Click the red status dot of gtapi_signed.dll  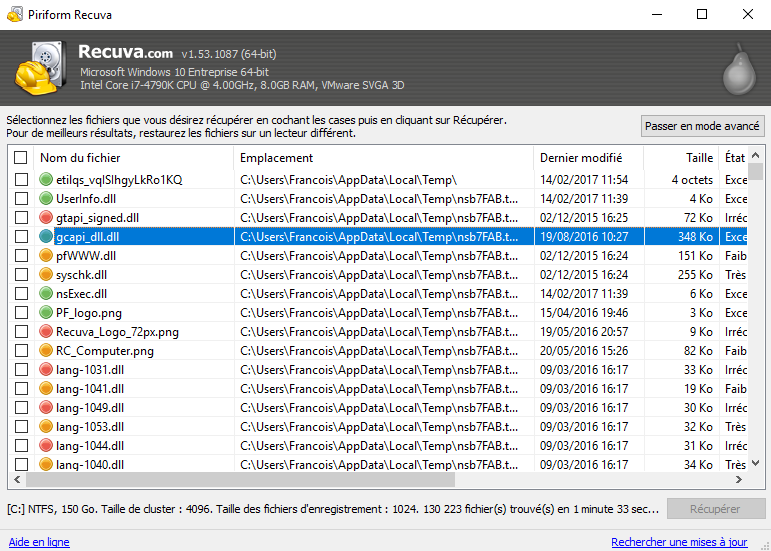tap(46, 217)
